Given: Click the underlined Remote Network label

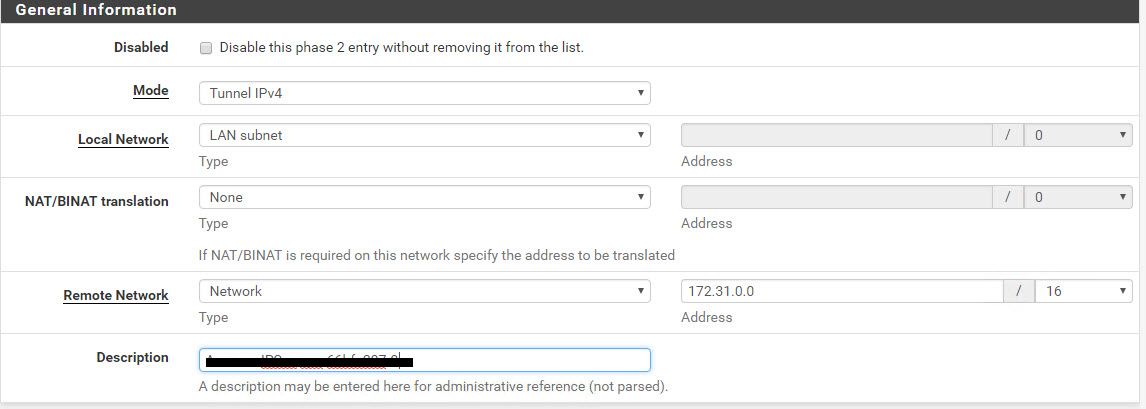Looking at the screenshot, I should [x=116, y=296].
